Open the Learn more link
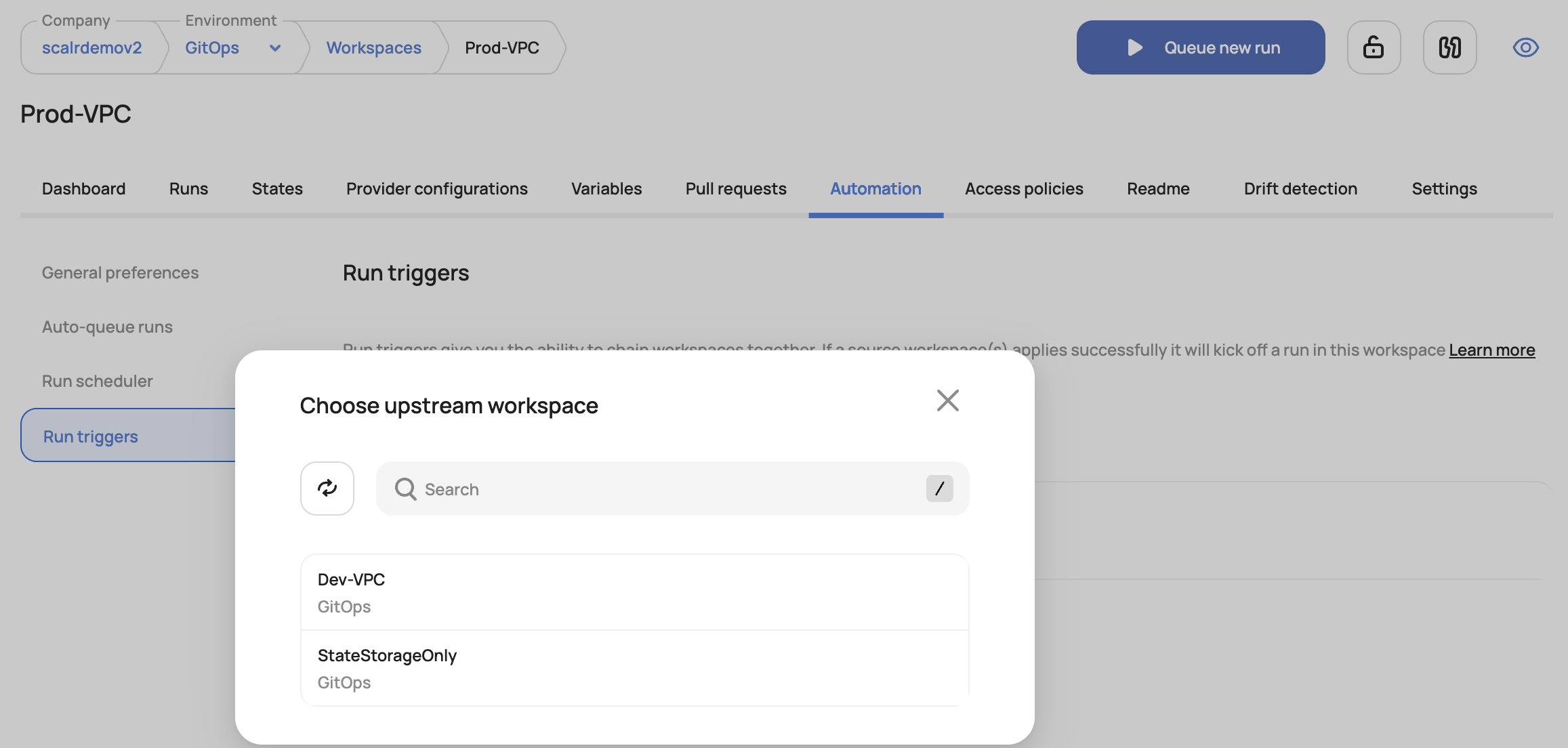Viewport: 1568px width, 748px height. pyautogui.click(x=1491, y=350)
